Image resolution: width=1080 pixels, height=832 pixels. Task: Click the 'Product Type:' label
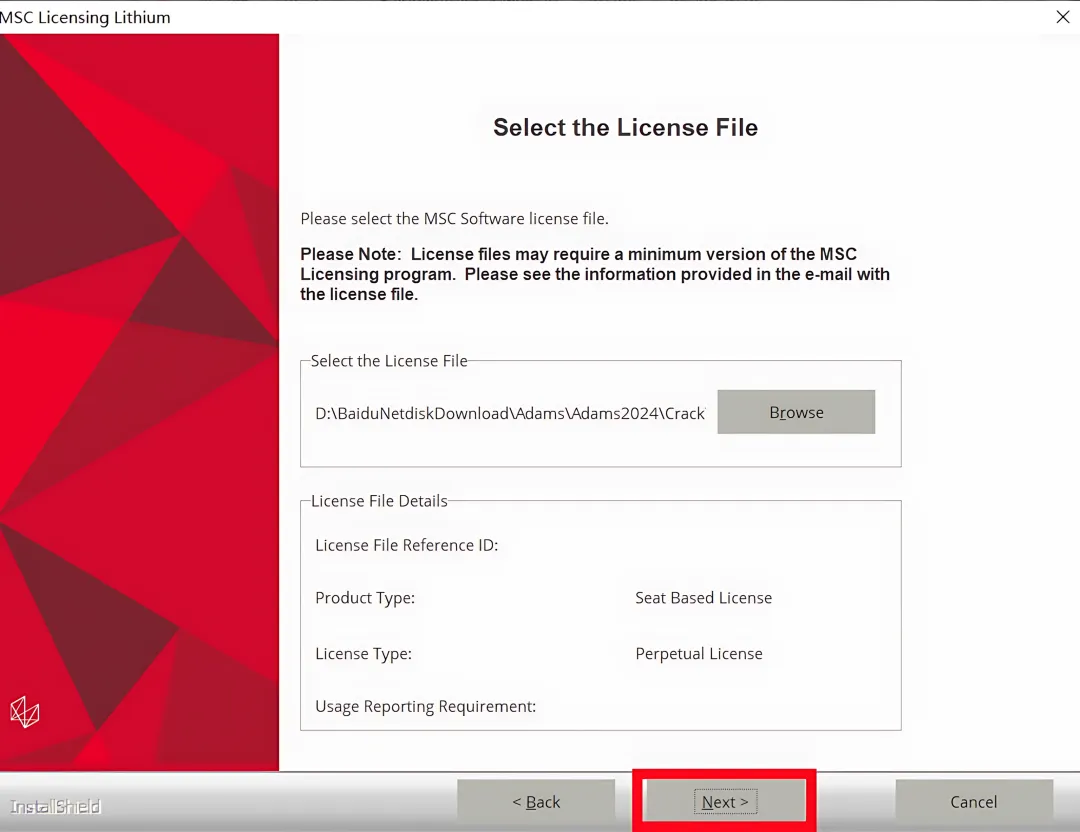(365, 598)
